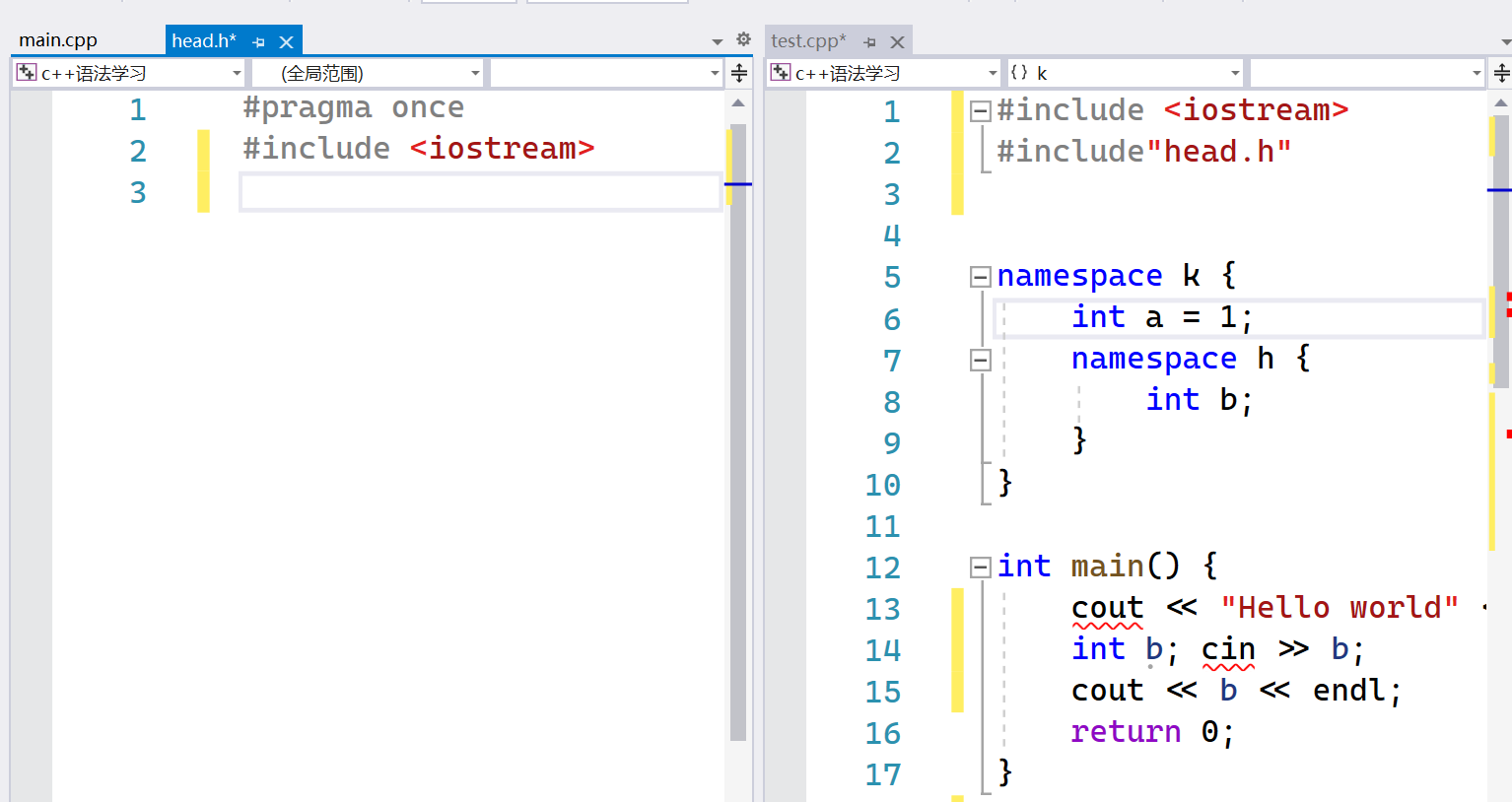Screen dimensions: 1512x802
Task: Click the underlined 'cin' on line 14
Action: (x=1228, y=649)
